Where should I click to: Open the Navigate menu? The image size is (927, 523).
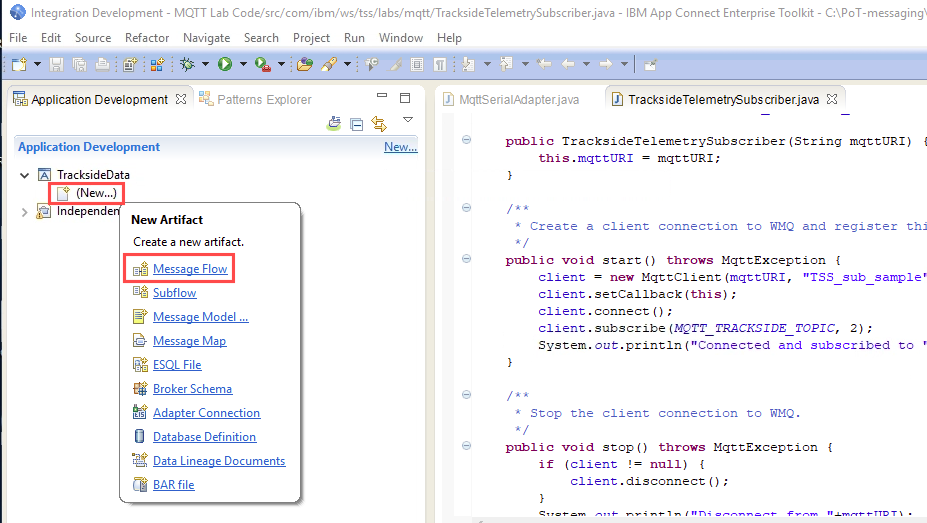[206, 38]
